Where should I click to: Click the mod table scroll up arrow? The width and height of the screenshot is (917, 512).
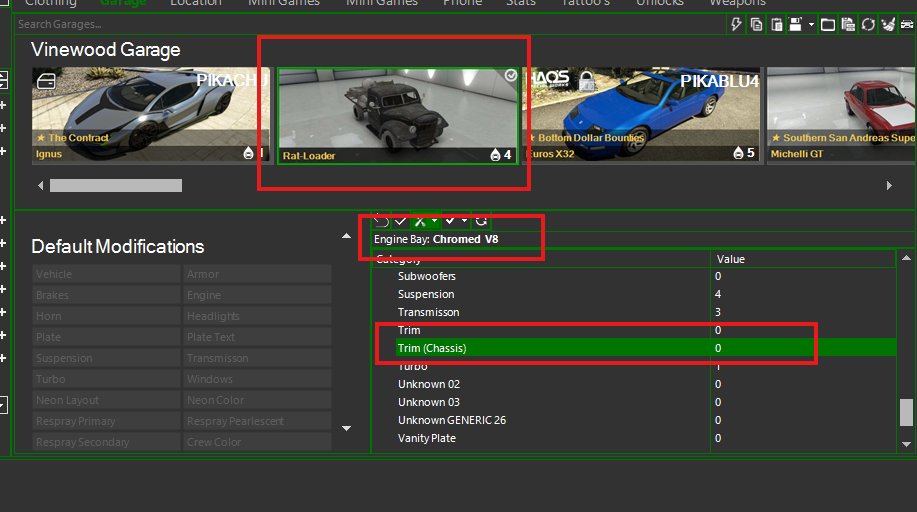pos(906,258)
